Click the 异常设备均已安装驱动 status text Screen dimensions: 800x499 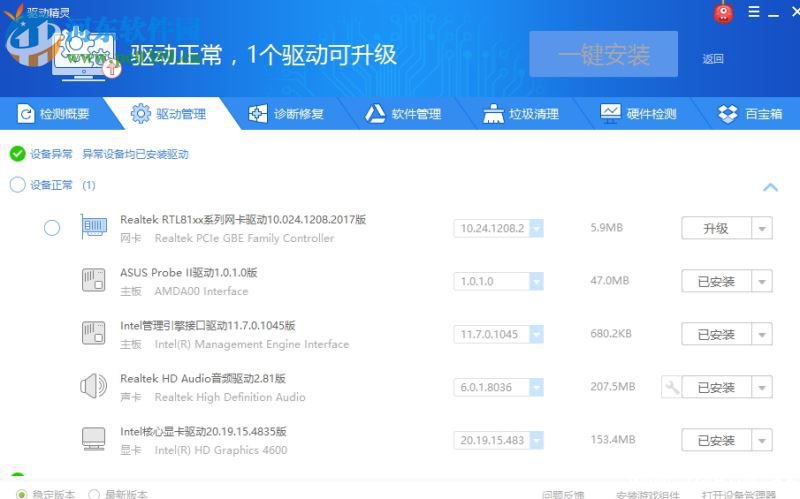(x=135, y=154)
